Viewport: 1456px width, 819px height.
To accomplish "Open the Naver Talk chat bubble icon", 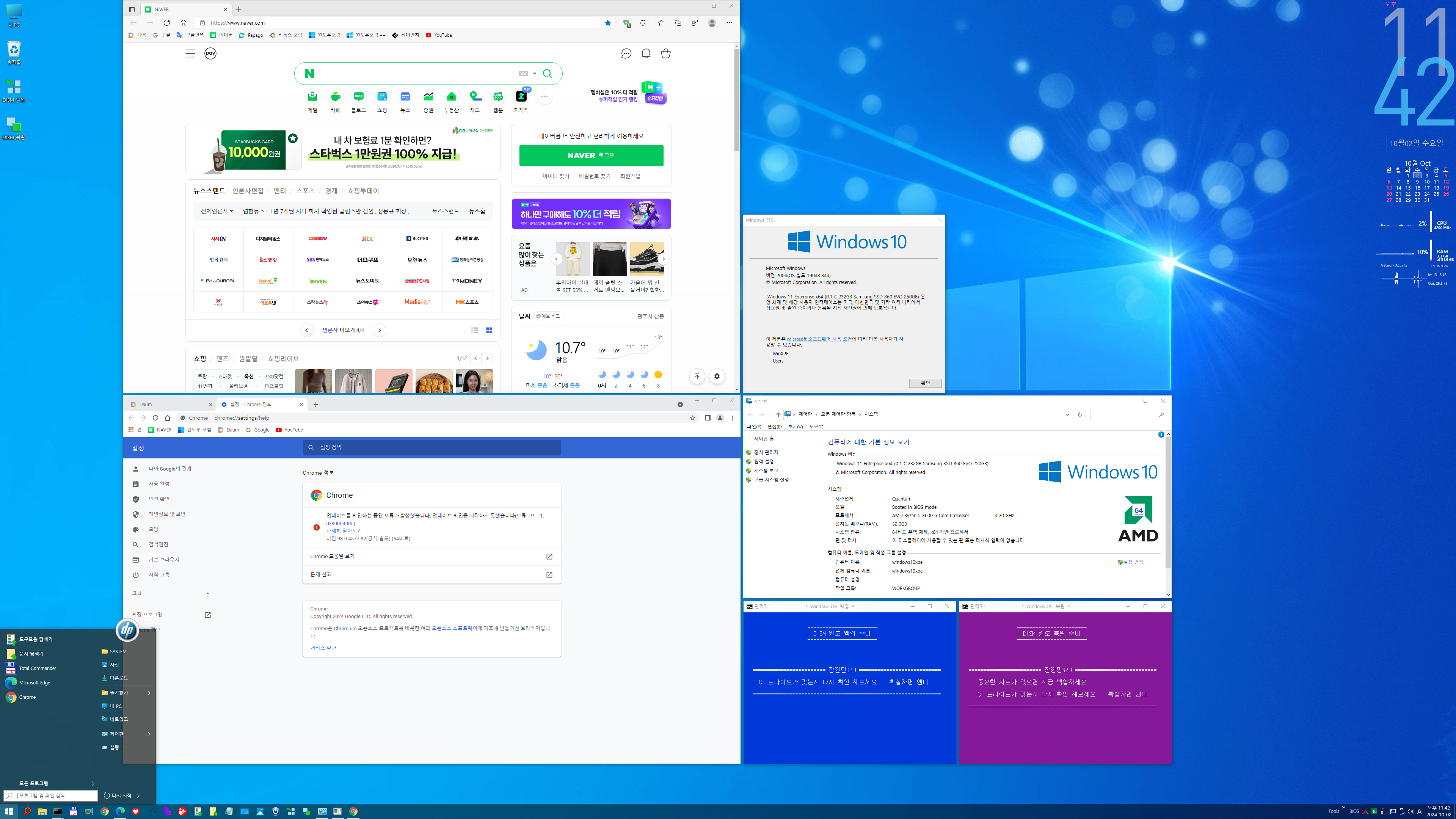I will click(x=626, y=53).
